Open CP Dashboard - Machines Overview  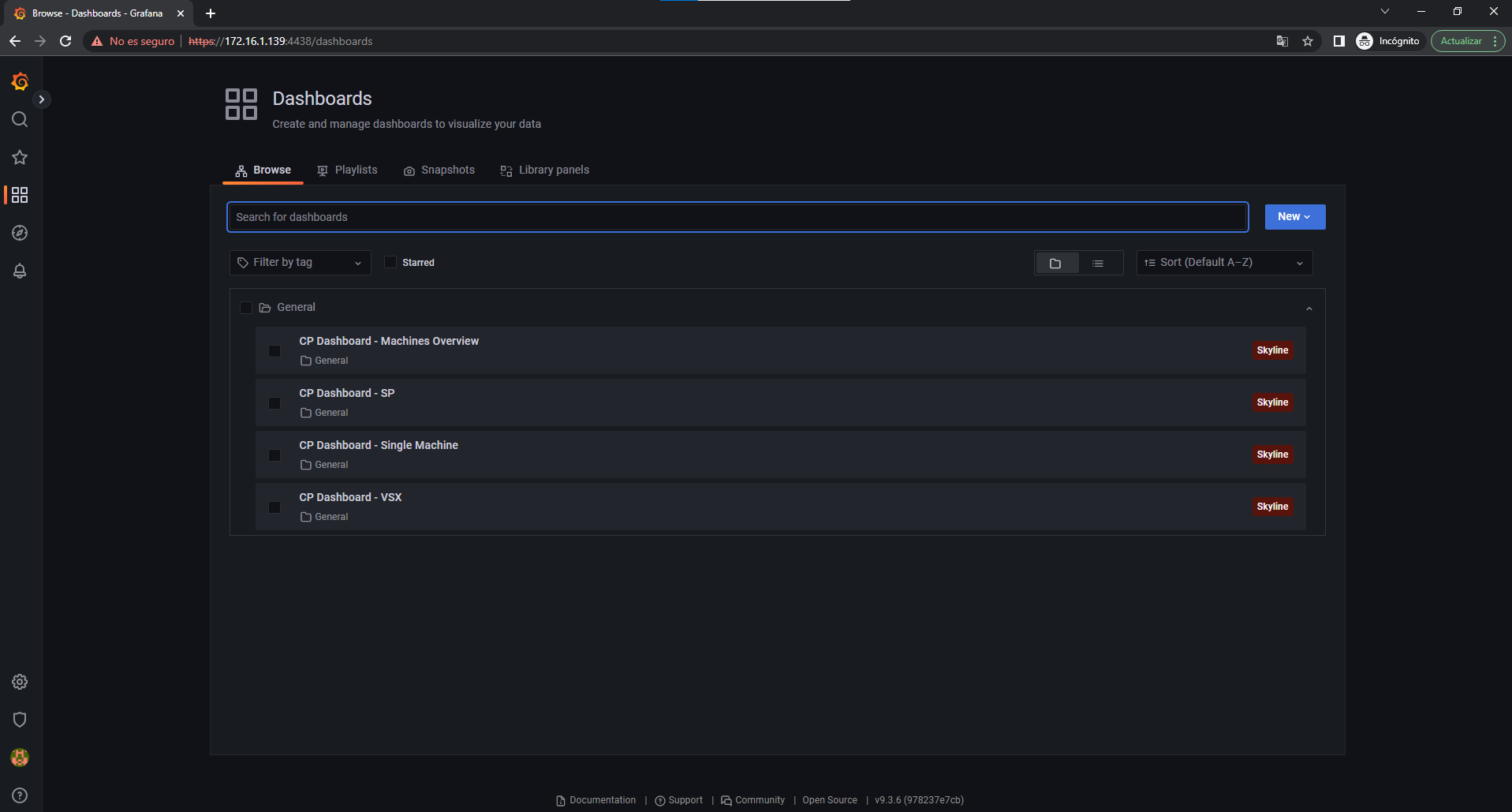(389, 341)
